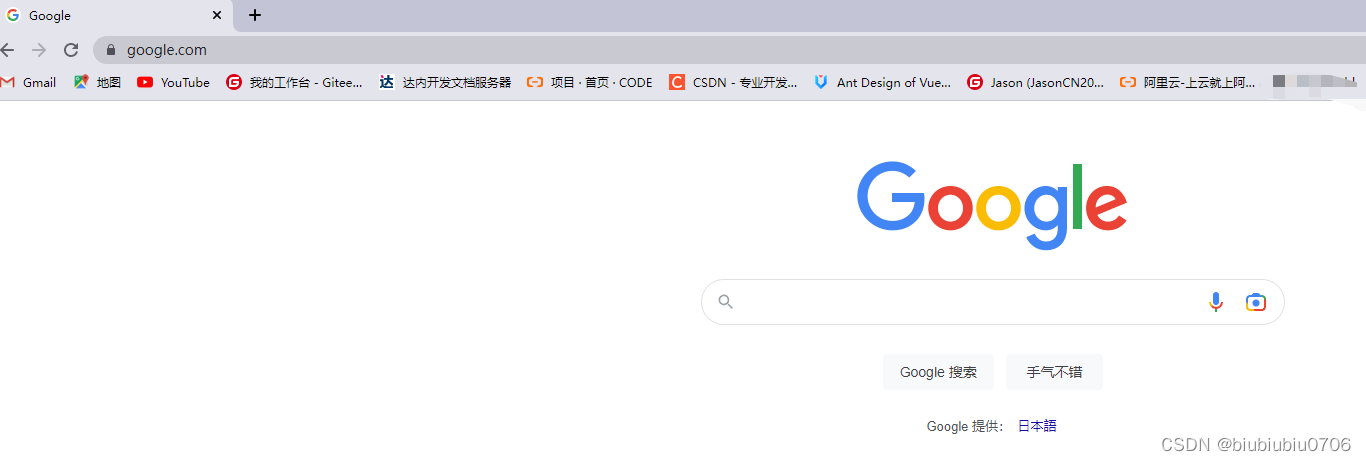Open the Gmail bookmark

pos(28,83)
